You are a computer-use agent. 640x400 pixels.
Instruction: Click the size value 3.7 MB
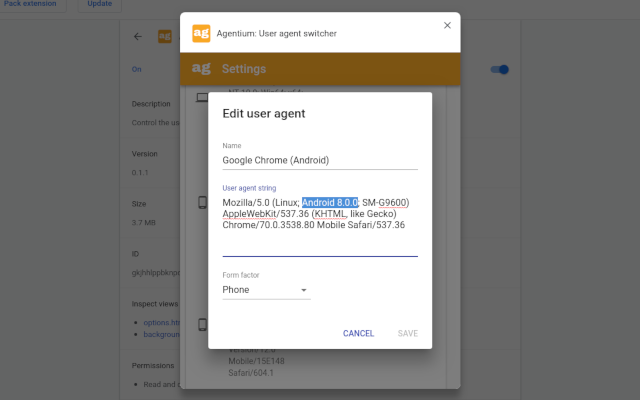[x=144, y=223]
